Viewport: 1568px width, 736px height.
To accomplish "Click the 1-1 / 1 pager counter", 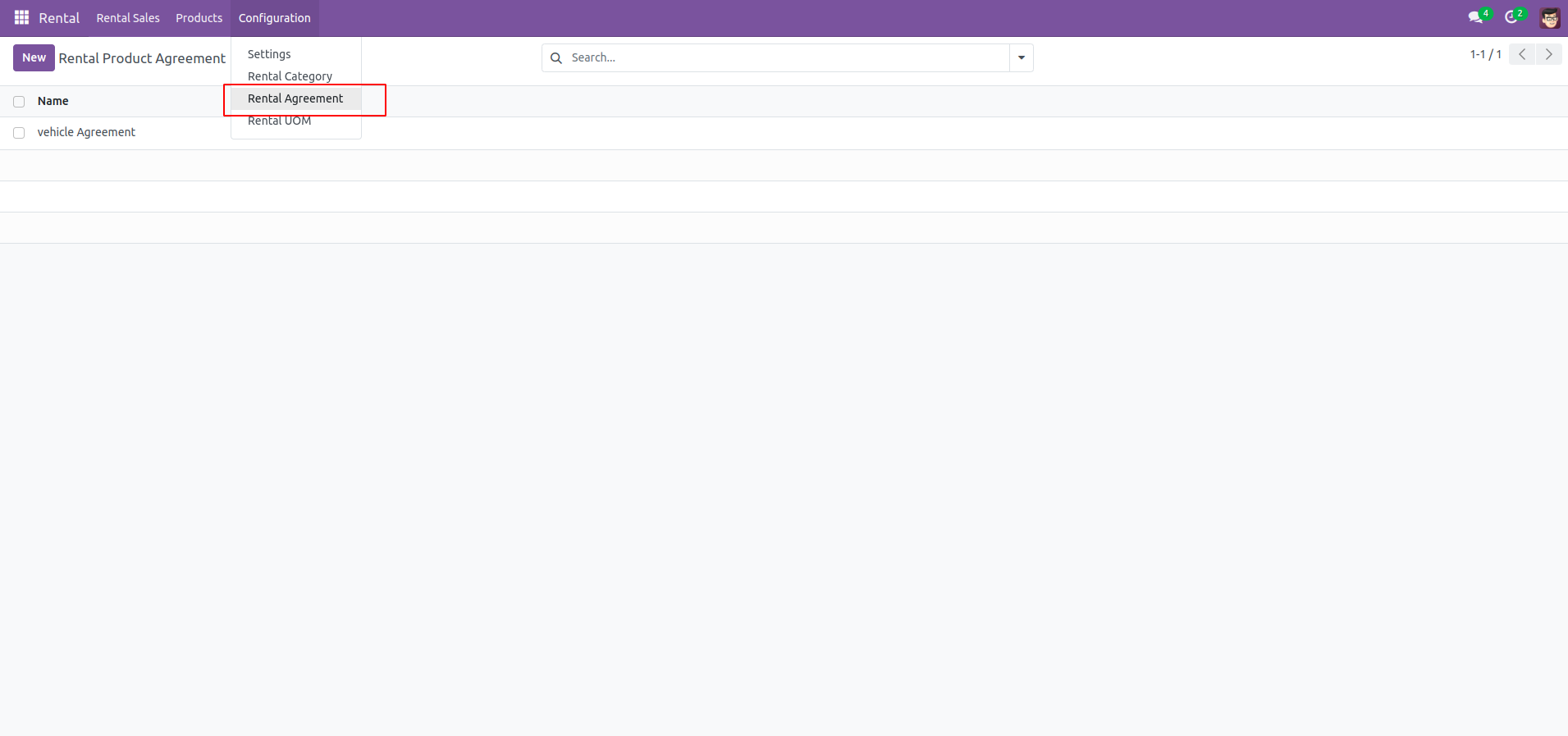I will tap(1485, 54).
